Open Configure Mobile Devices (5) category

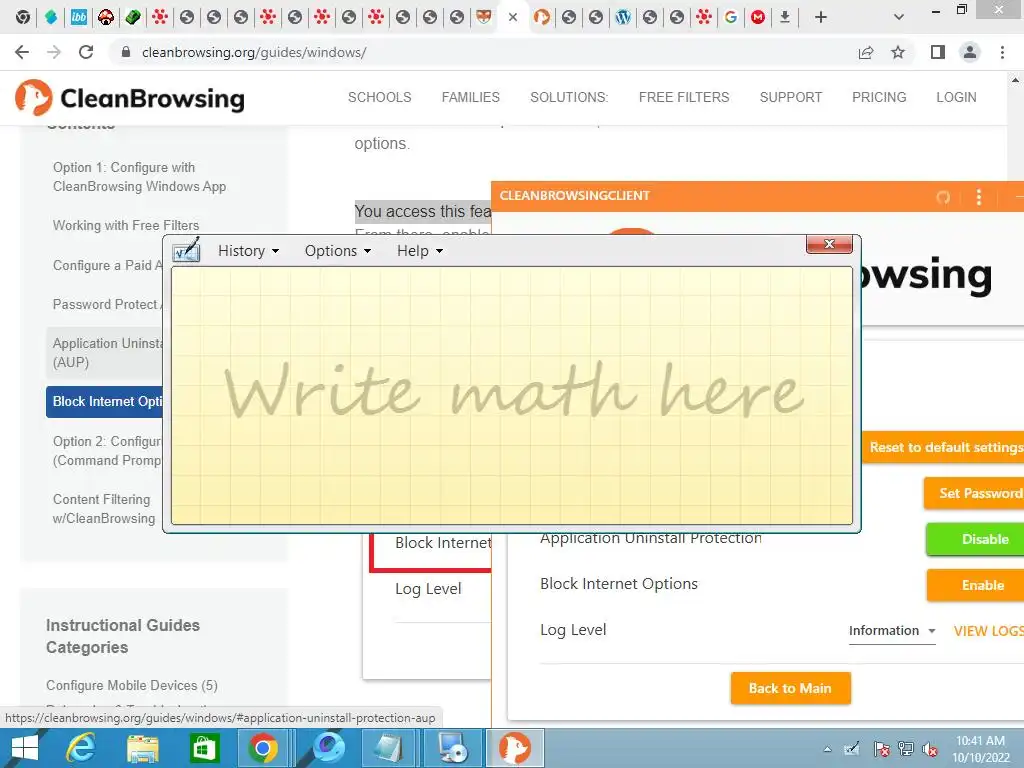(132, 685)
